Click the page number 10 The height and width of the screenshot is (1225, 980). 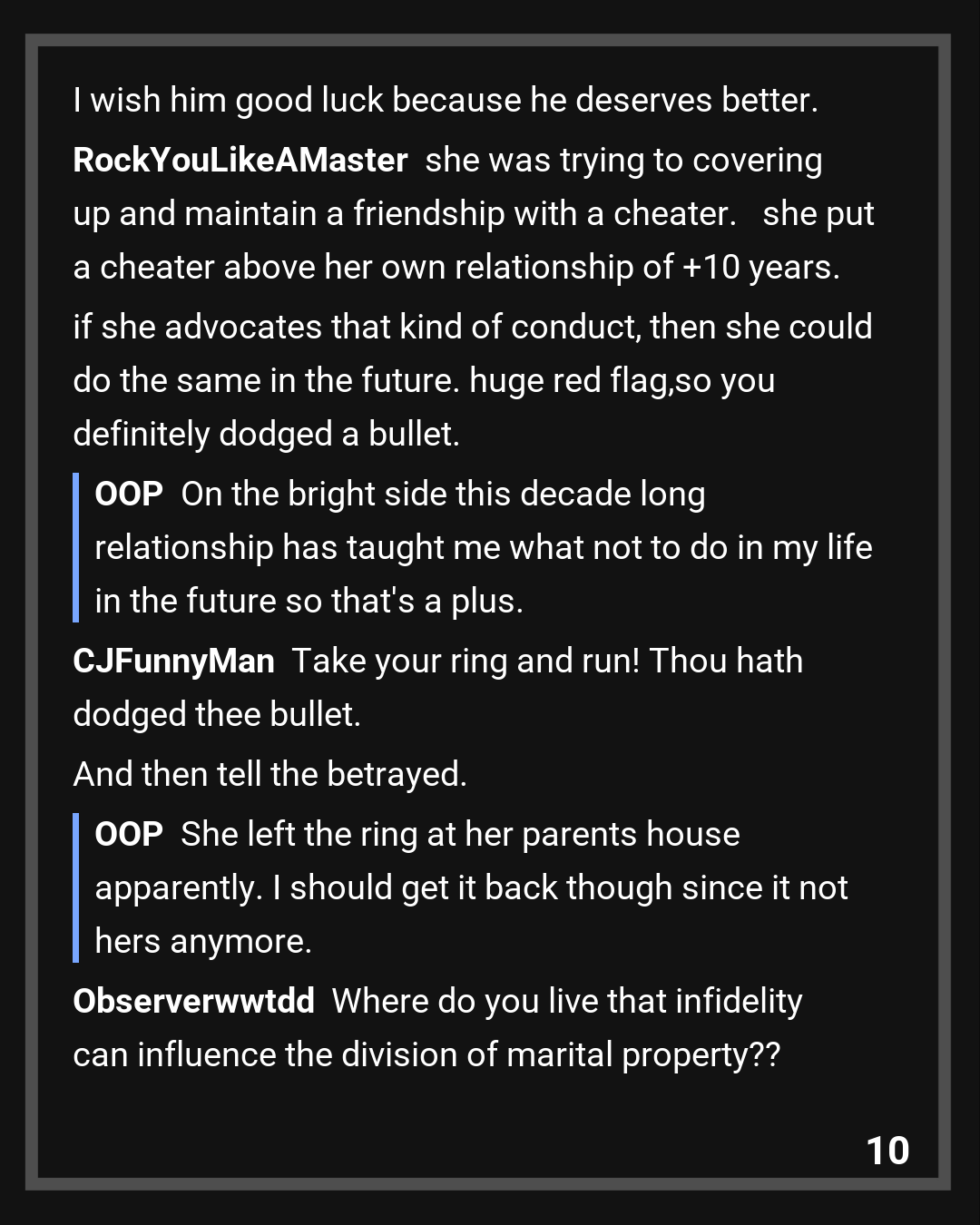point(887,1151)
